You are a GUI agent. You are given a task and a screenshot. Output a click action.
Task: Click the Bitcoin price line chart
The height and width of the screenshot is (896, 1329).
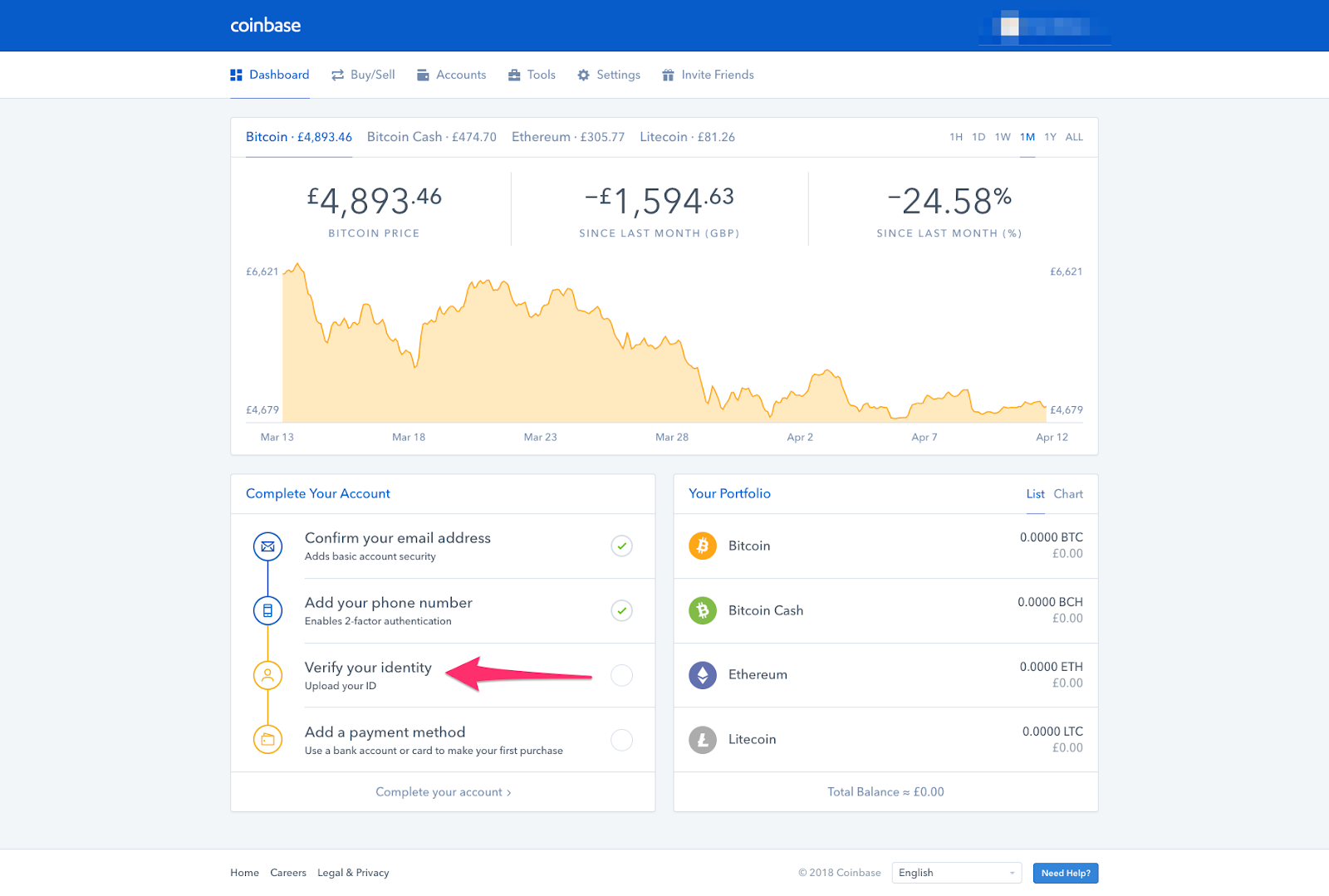tap(664, 343)
